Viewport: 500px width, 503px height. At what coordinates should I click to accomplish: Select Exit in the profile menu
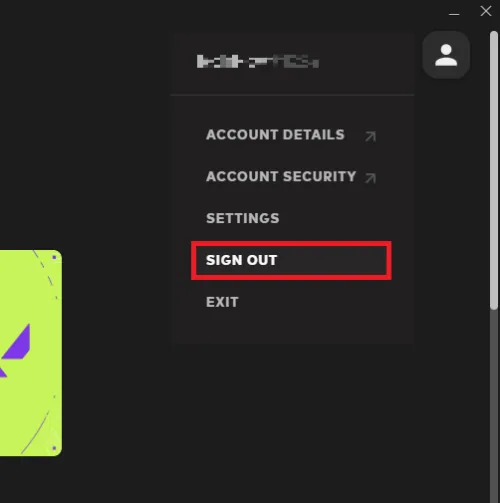coord(222,302)
